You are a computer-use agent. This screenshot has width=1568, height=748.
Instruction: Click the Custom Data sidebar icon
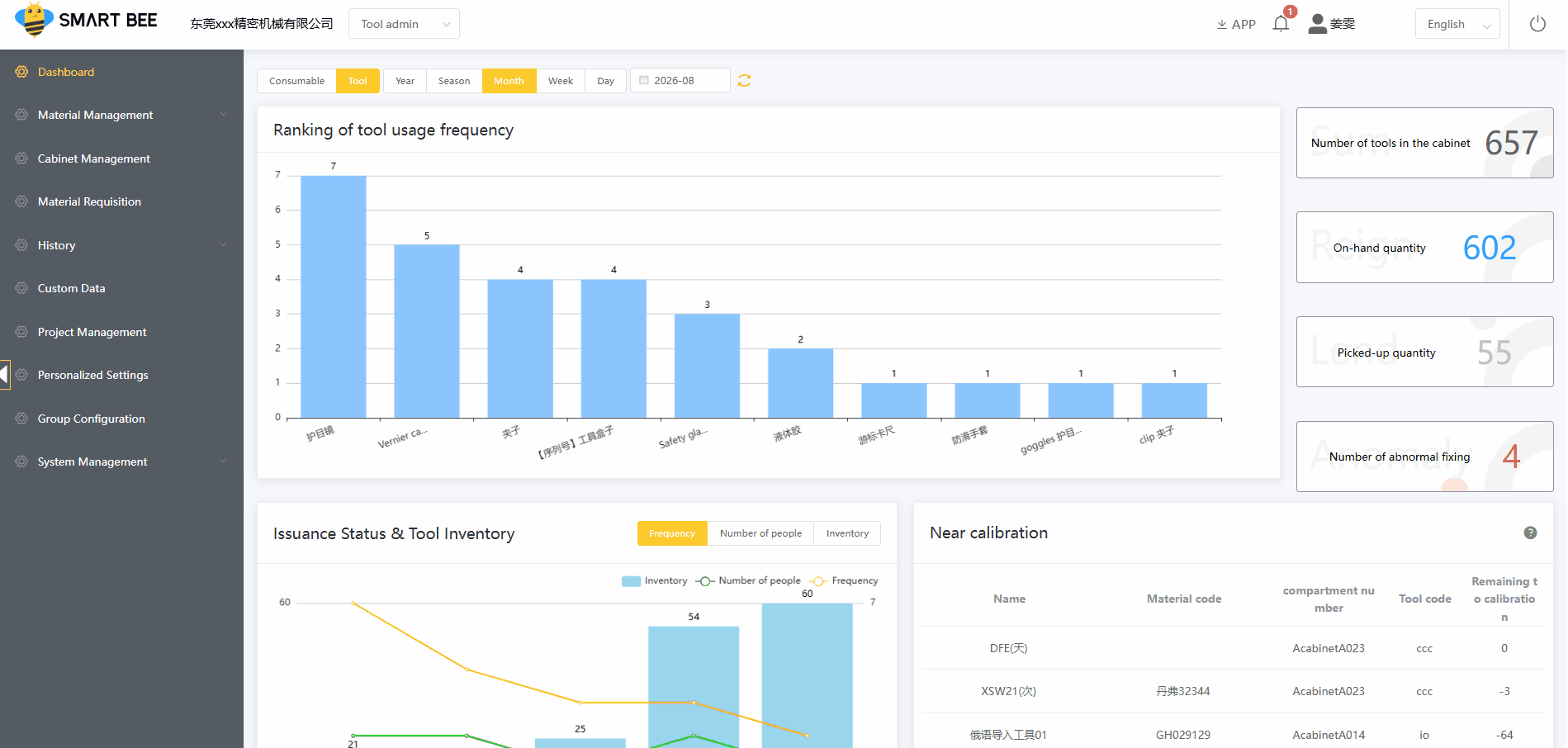(x=21, y=288)
